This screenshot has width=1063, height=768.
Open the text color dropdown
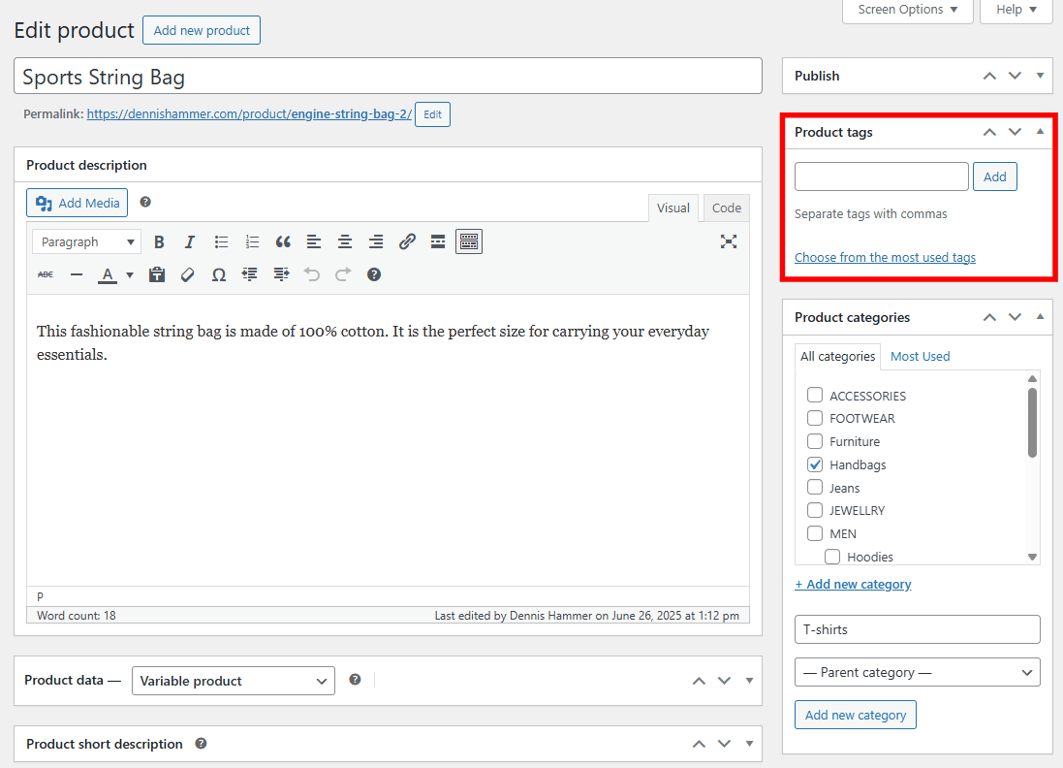pos(130,274)
